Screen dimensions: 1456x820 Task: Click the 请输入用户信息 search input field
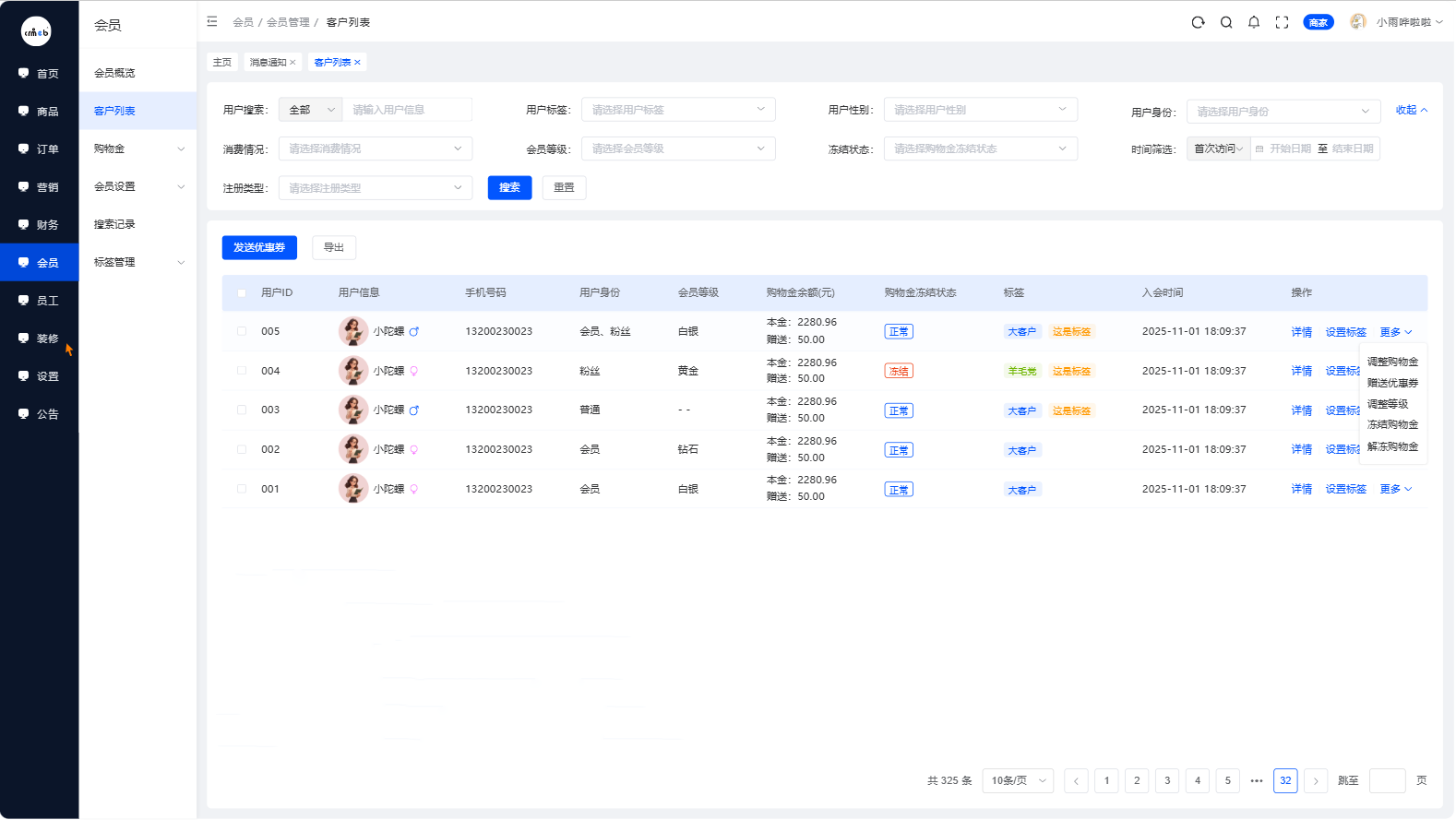[407, 110]
